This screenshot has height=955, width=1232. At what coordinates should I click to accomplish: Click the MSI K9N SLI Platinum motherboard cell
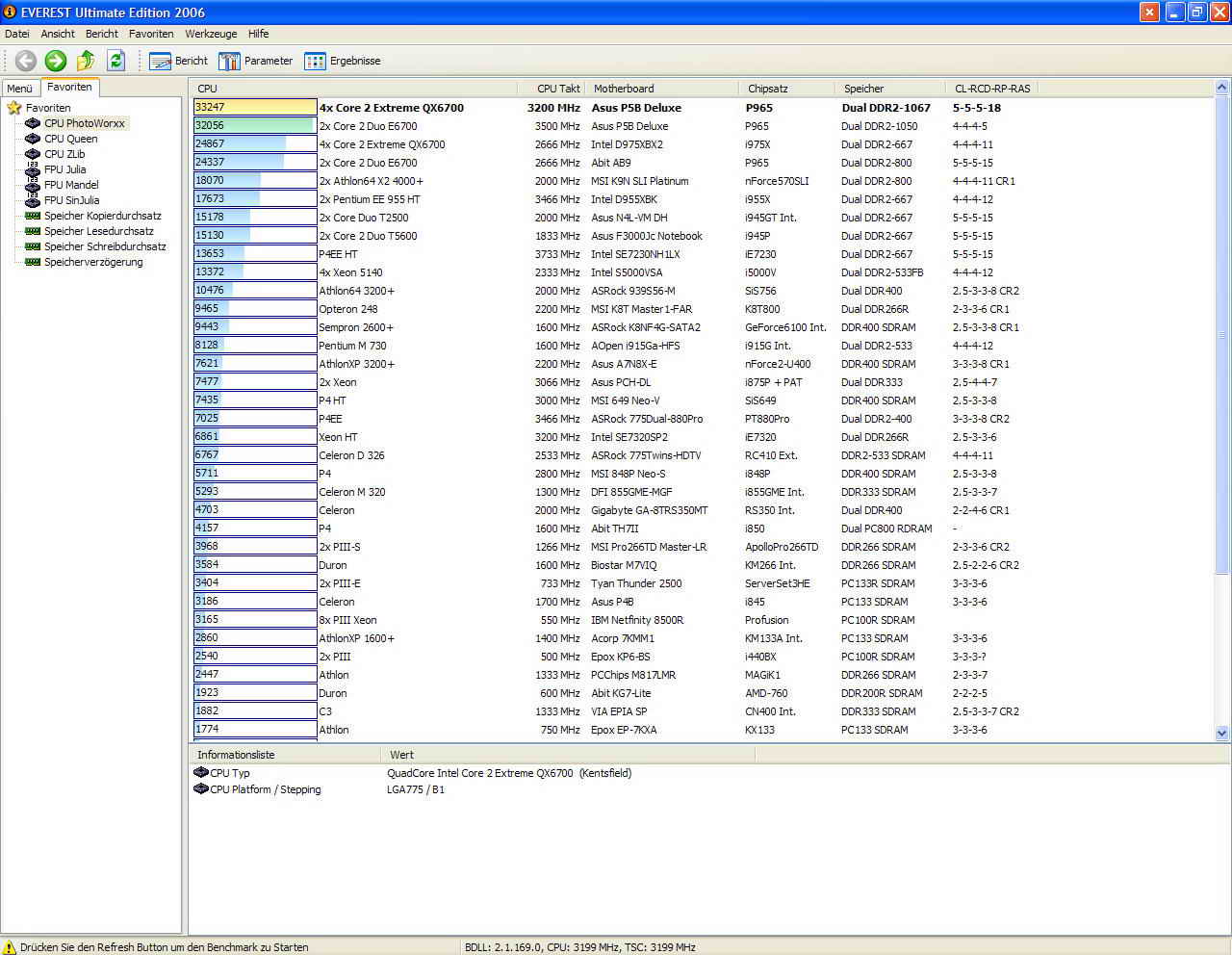[x=639, y=181]
